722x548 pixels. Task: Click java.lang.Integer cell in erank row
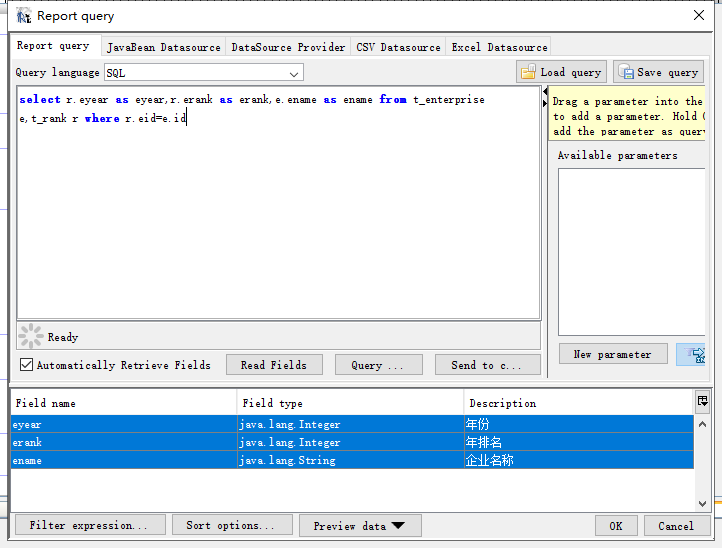350,442
